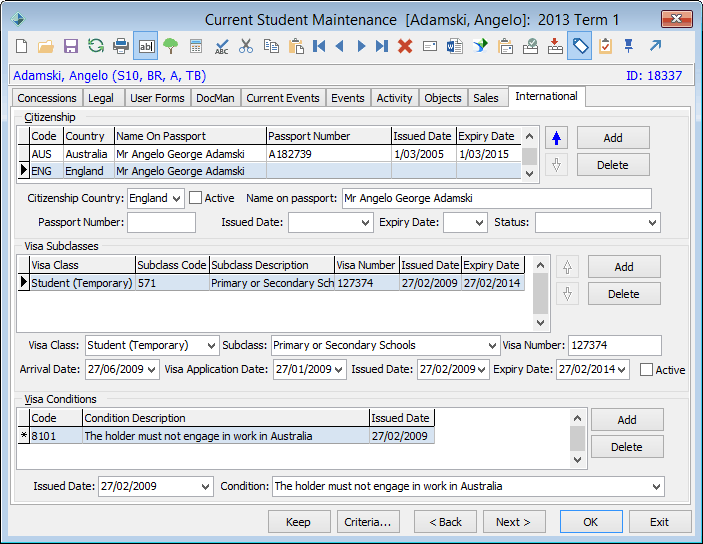
Task: Print using the printer icon
Action: [x=121, y=46]
